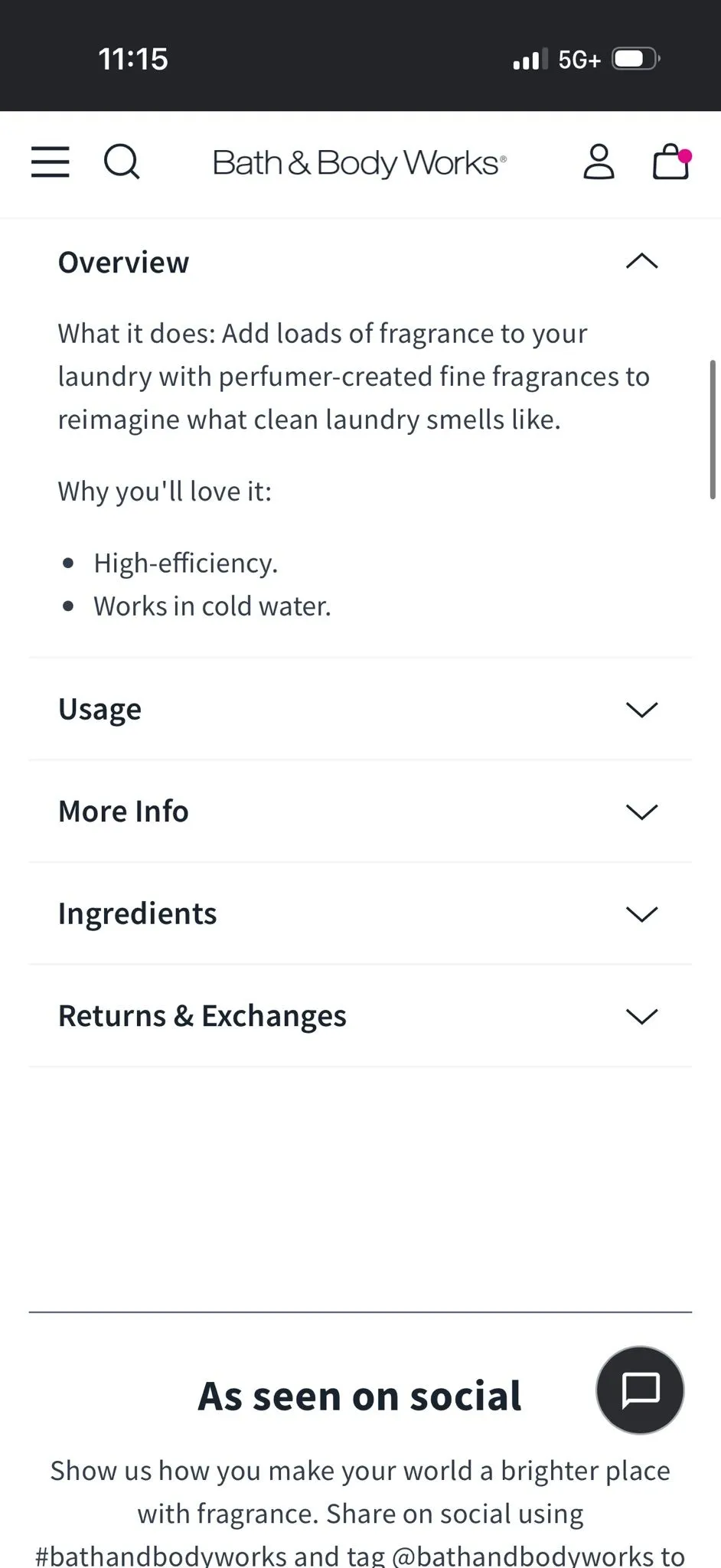Viewport: 721px width, 1568px height.
Task: Tap the As seen on social heading
Action: (x=360, y=1396)
